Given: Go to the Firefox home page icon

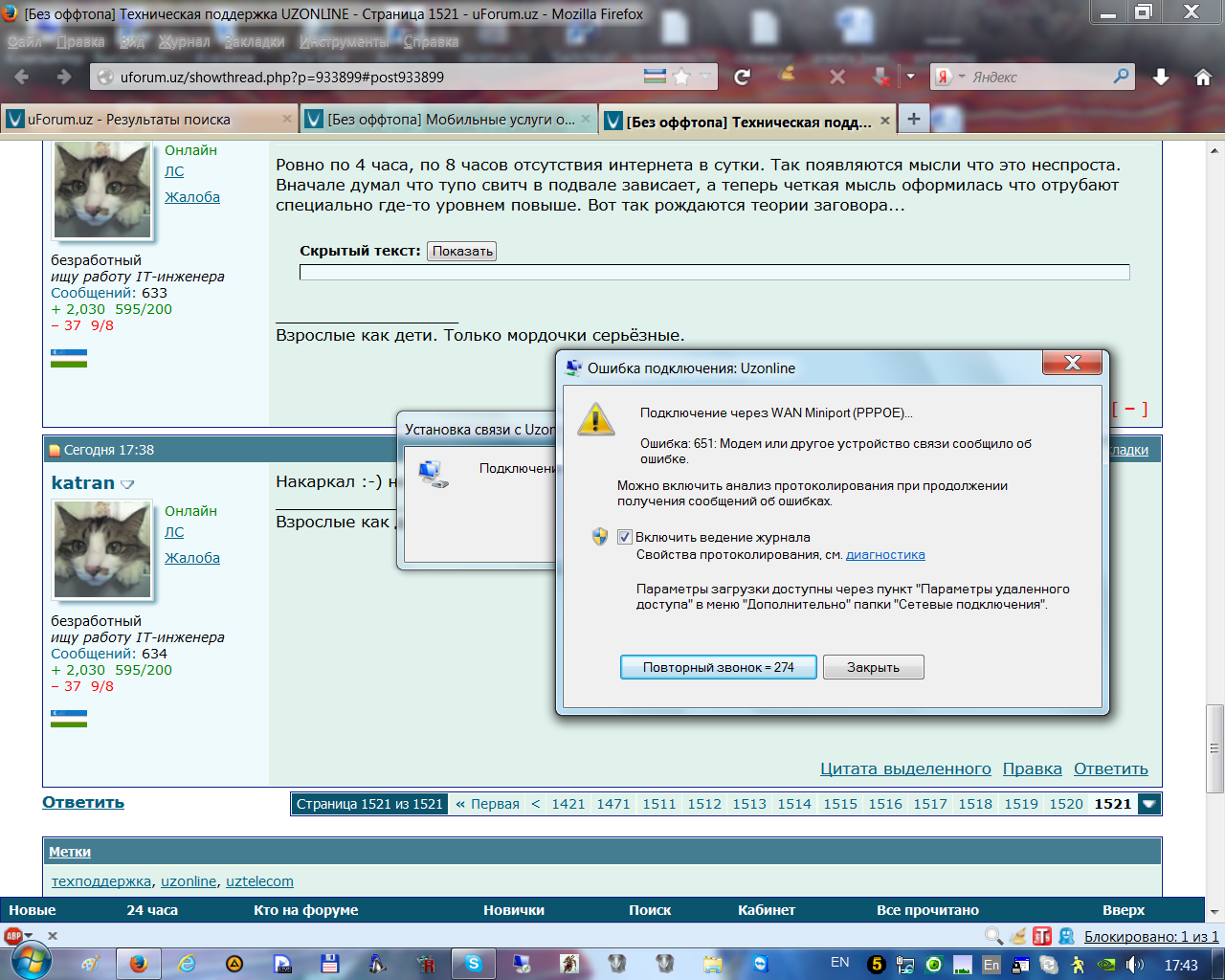Looking at the screenshot, I should tap(1203, 78).
